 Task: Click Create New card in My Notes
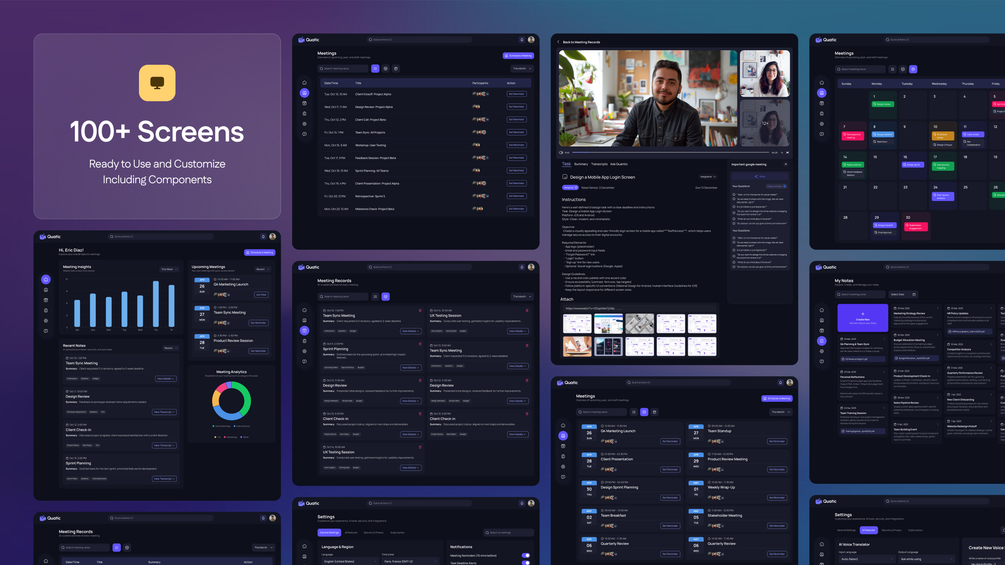[x=863, y=318]
